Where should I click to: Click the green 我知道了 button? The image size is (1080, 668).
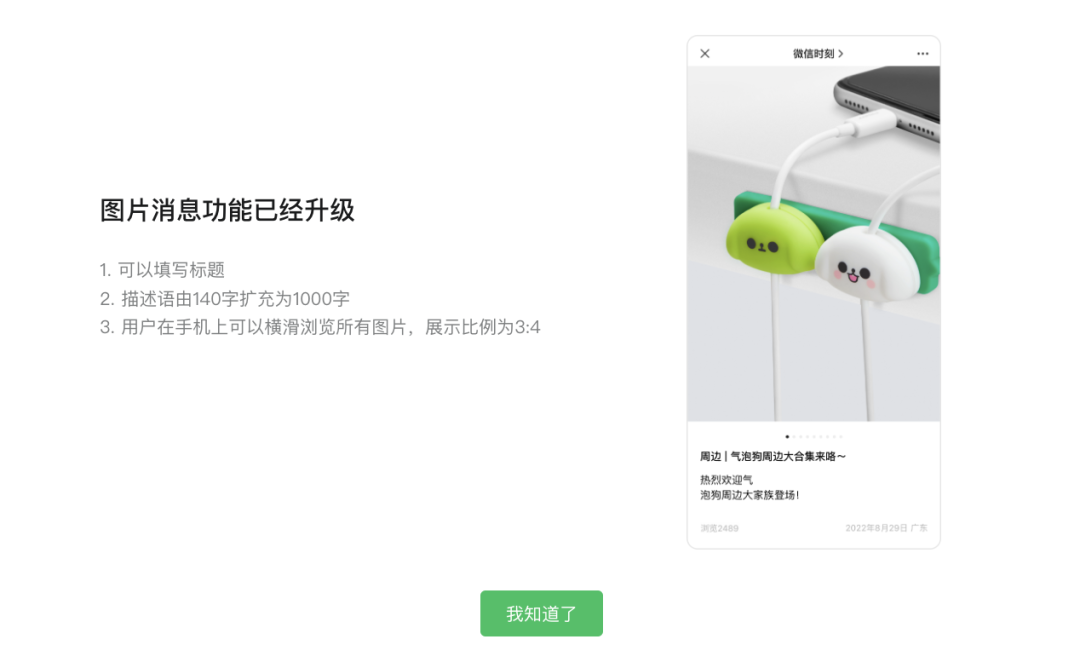541,613
